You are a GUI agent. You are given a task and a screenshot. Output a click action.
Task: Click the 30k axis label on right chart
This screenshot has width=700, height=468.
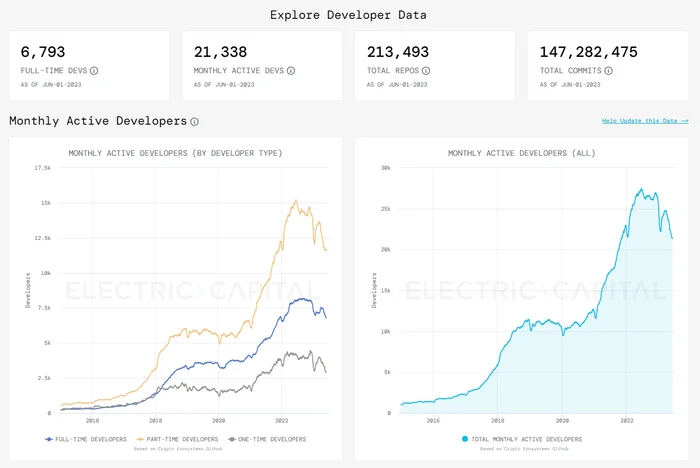(386, 168)
